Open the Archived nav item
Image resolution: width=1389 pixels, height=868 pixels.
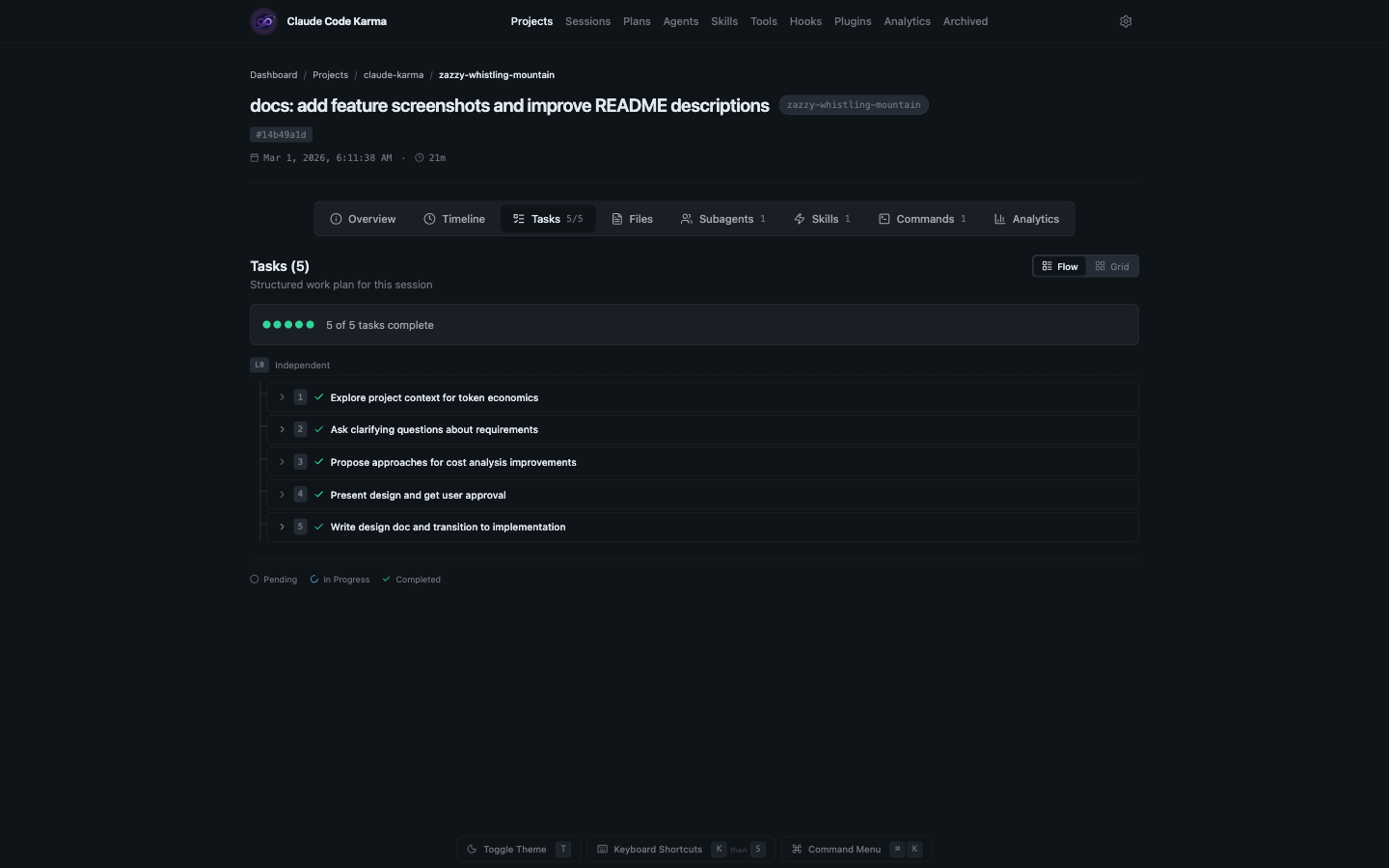pos(966,21)
